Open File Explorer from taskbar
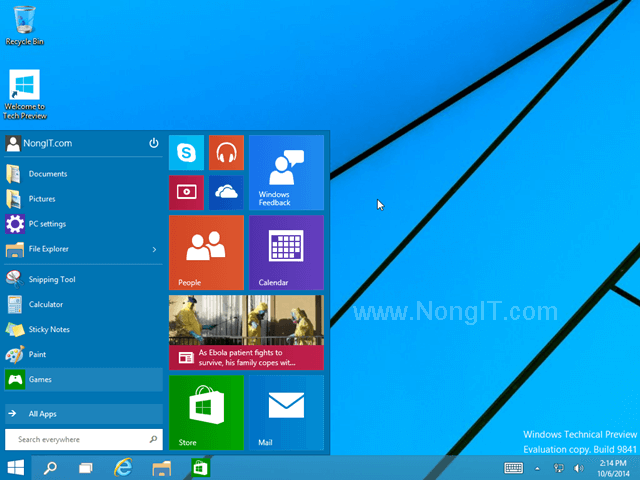Viewport: 640px width, 480px height. pos(162,468)
